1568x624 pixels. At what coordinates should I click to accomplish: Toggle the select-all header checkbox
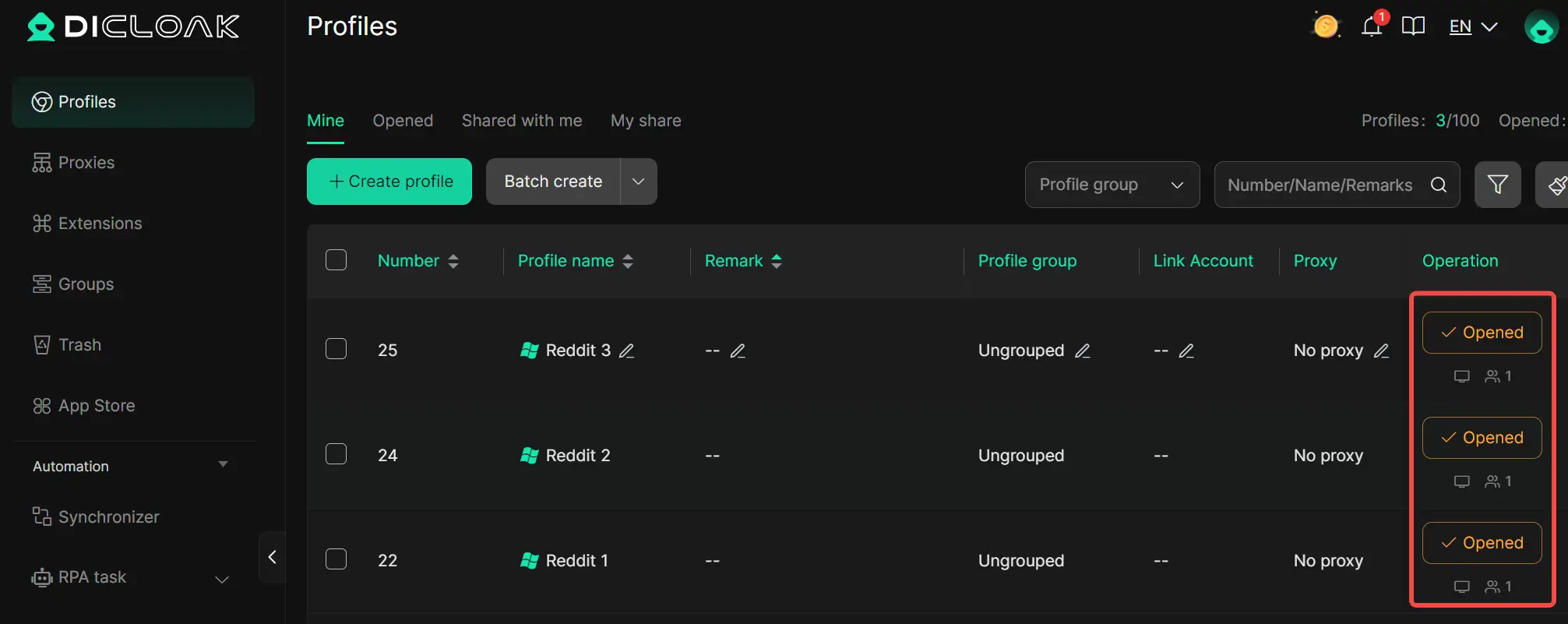(336, 260)
